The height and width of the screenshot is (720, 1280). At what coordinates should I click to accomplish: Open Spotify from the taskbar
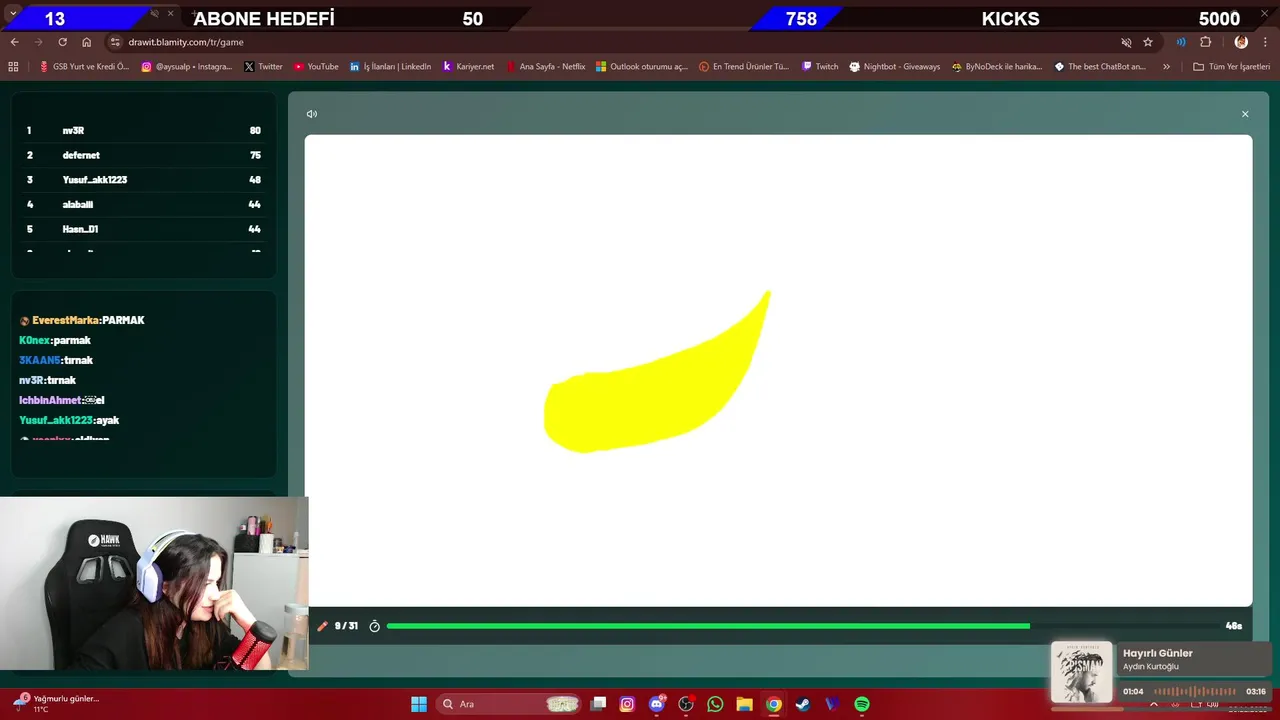(x=862, y=704)
